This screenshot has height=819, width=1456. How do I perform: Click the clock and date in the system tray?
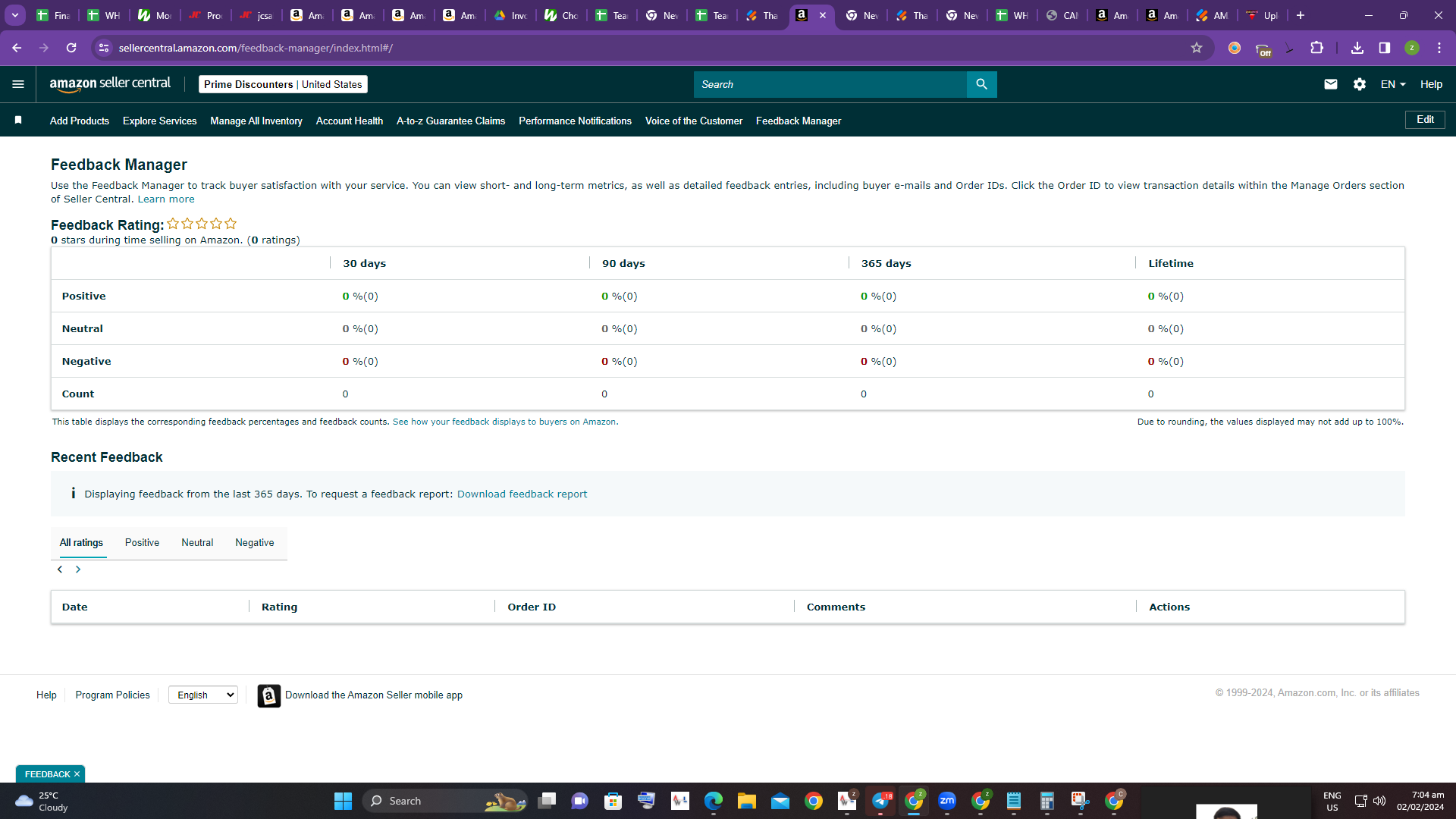(x=1420, y=801)
